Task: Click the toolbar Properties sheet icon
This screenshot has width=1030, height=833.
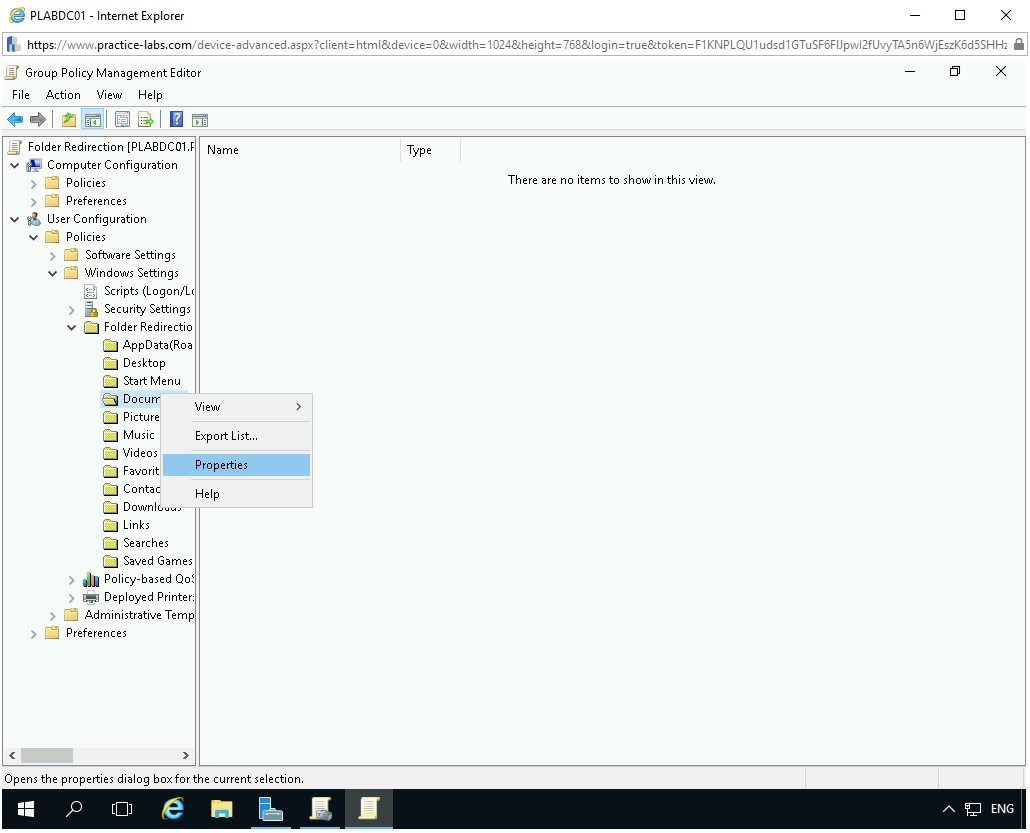Action: [x=122, y=120]
